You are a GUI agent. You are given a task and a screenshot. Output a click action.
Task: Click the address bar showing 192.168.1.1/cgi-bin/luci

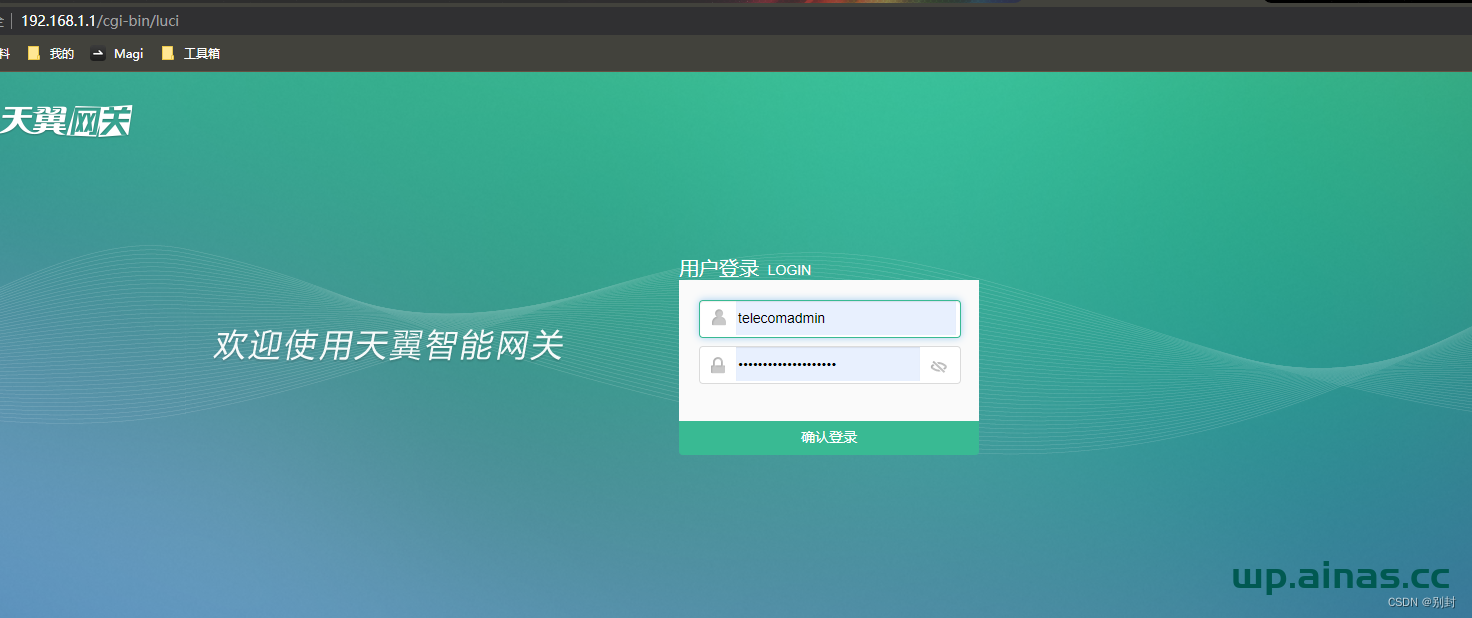coord(100,19)
